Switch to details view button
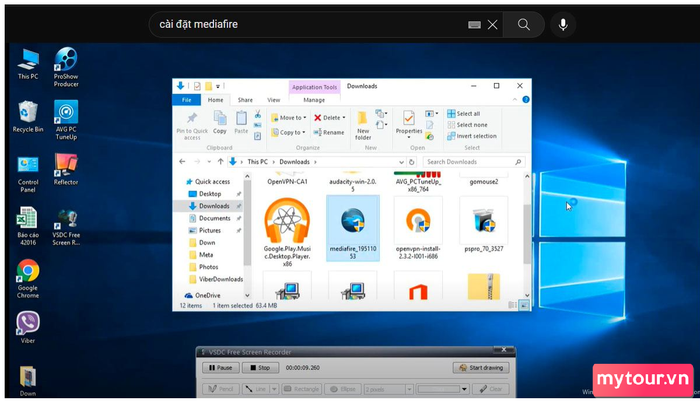700x405 pixels. click(512, 305)
